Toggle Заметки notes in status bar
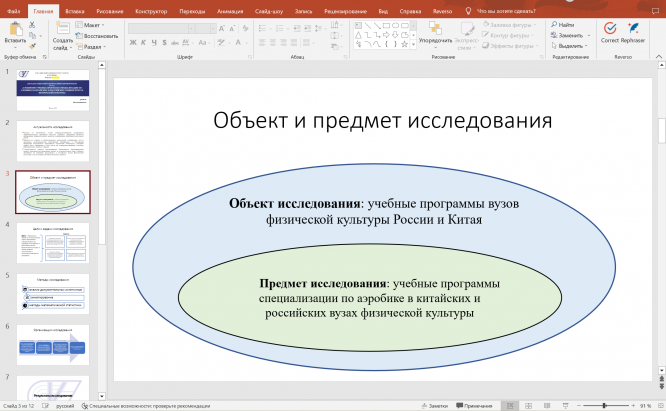This screenshot has height=411, width=666. 435,406
